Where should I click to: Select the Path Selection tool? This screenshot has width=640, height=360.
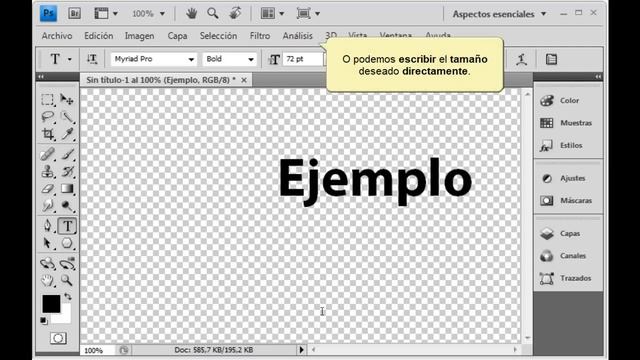48,243
